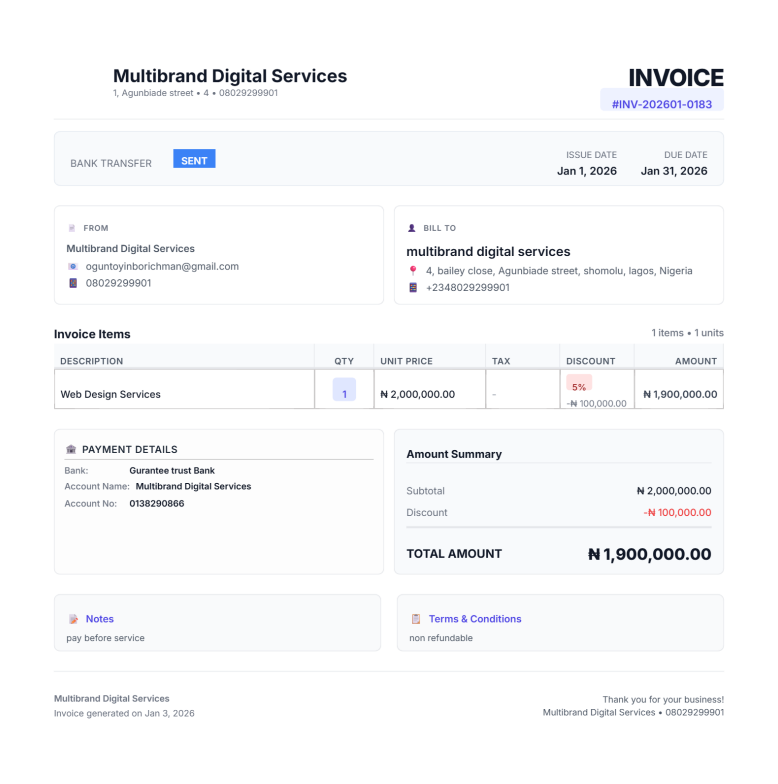Click the person icon next to BILL TO

(412, 228)
